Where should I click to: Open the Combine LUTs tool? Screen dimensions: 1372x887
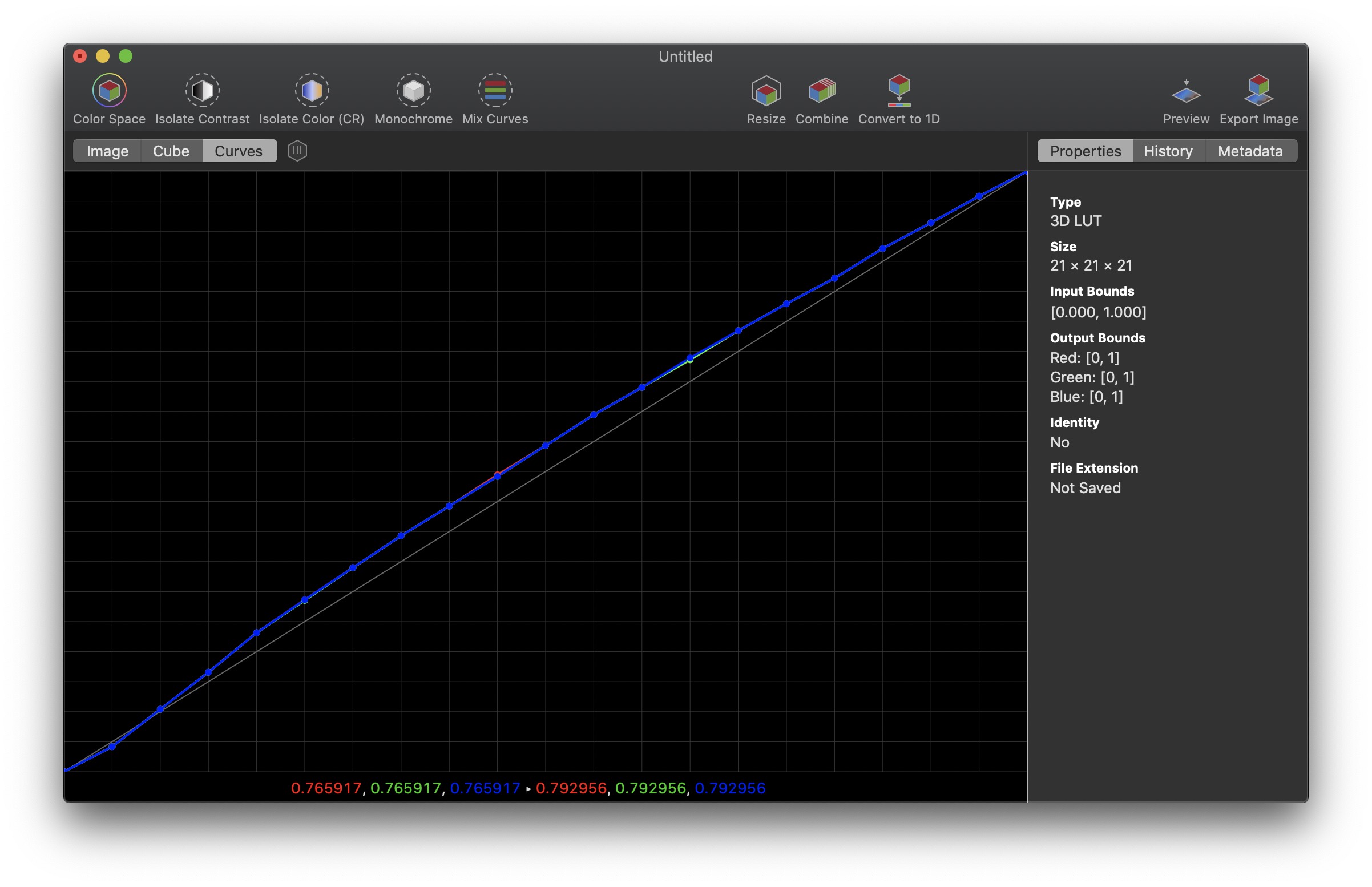pyautogui.click(x=822, y=99)
